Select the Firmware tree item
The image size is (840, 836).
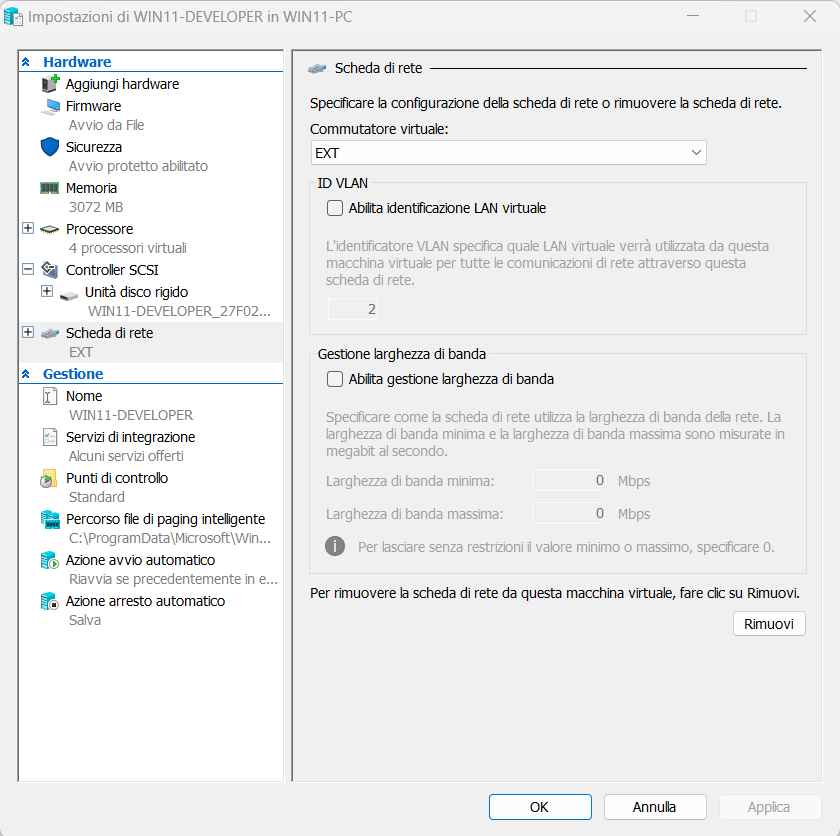[x=93, y=106]
